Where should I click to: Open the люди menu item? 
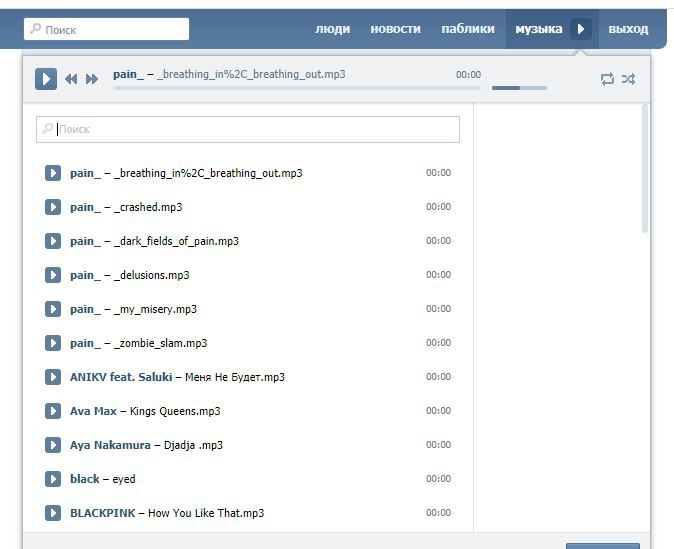[333, 29]
